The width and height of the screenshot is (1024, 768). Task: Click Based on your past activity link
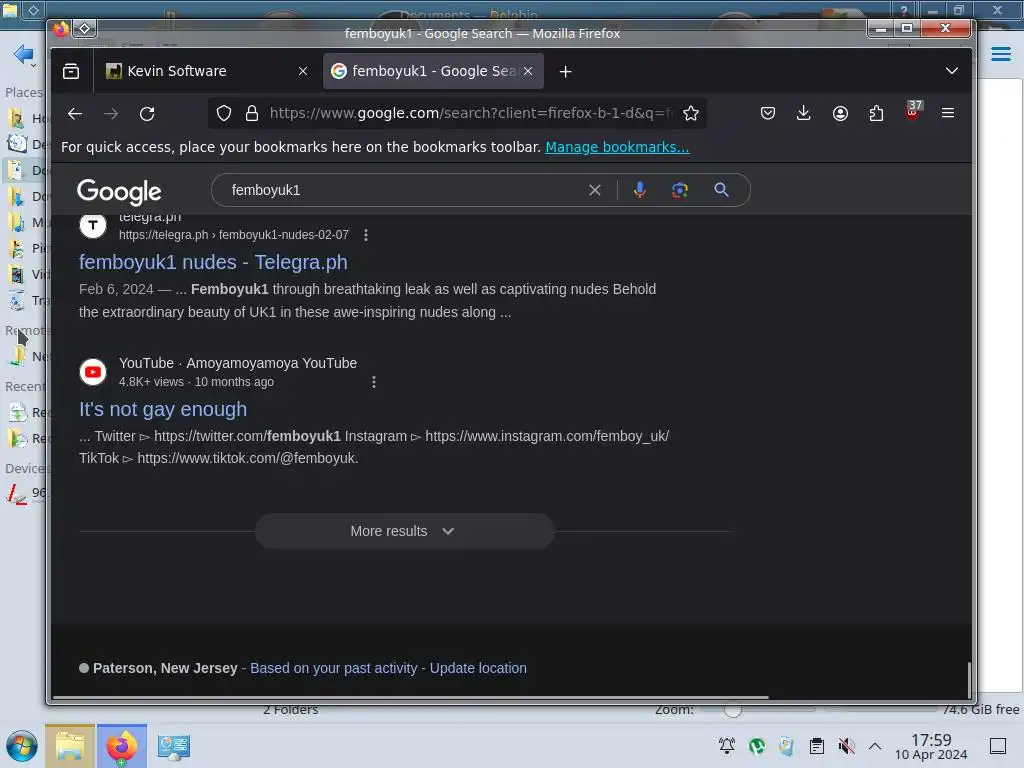(x=334, y=668)
